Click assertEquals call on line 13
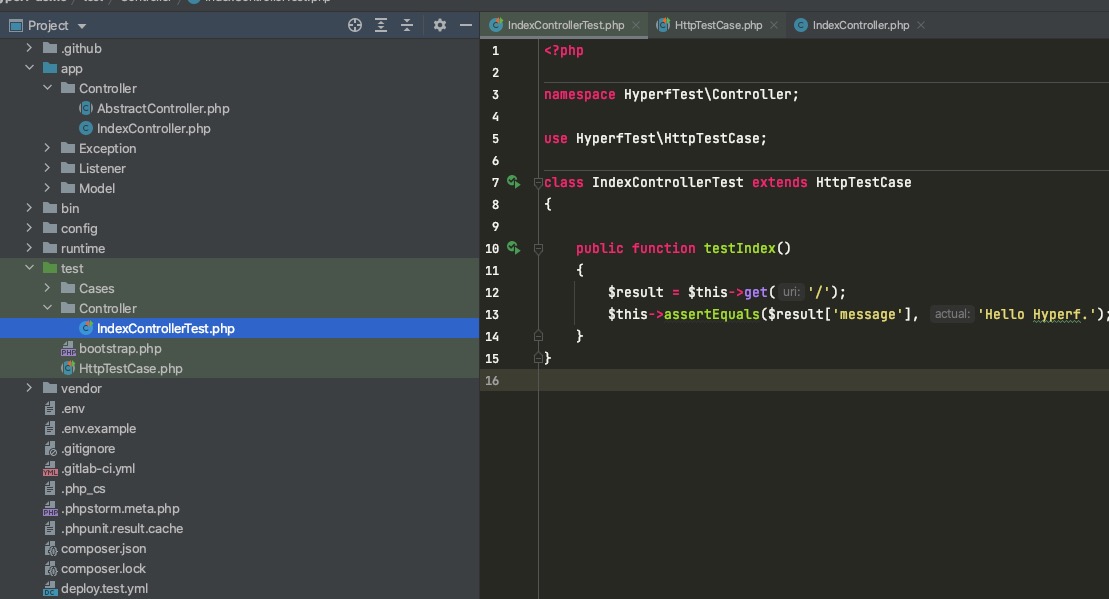The width and height of the screenshot is (1109, 599). [711, 314]
